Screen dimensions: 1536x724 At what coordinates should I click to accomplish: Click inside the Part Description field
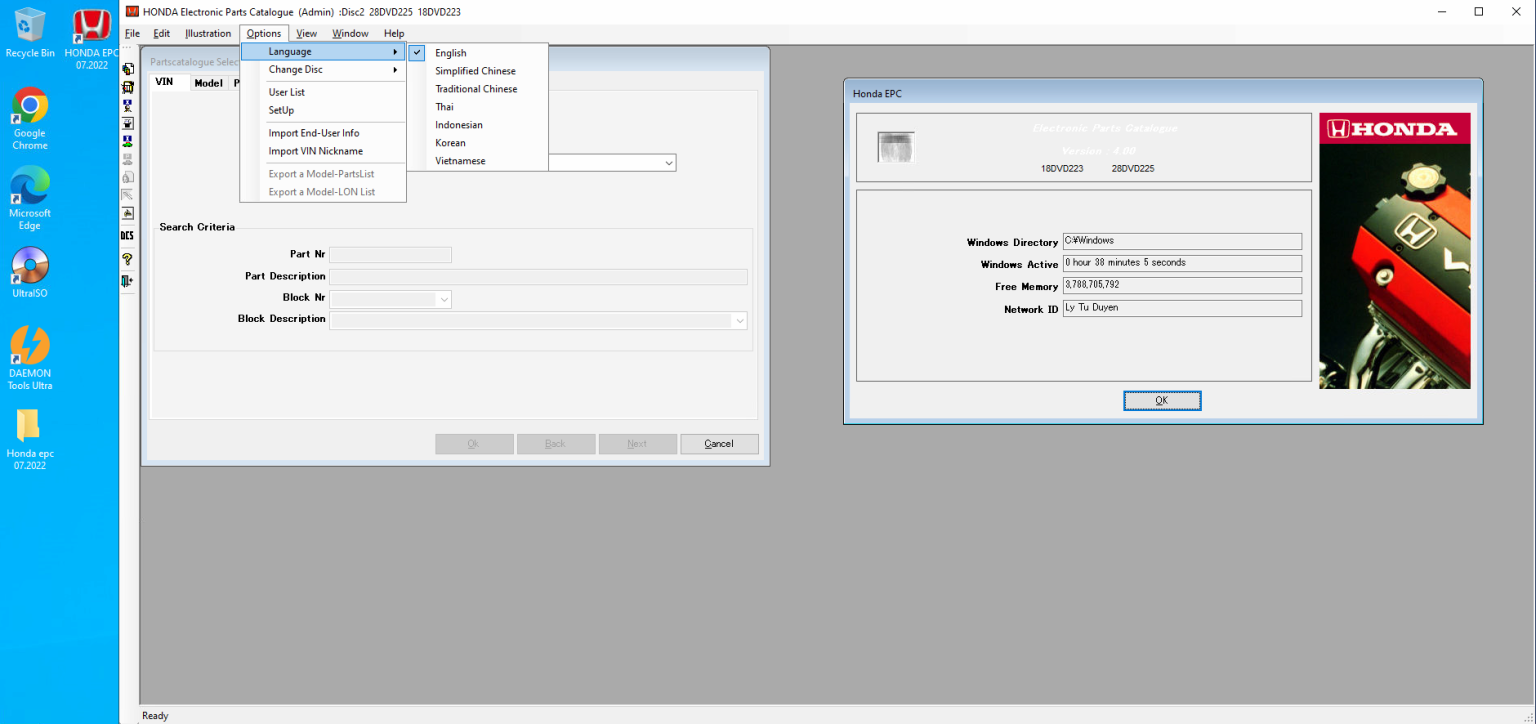(x=537, y=276)
